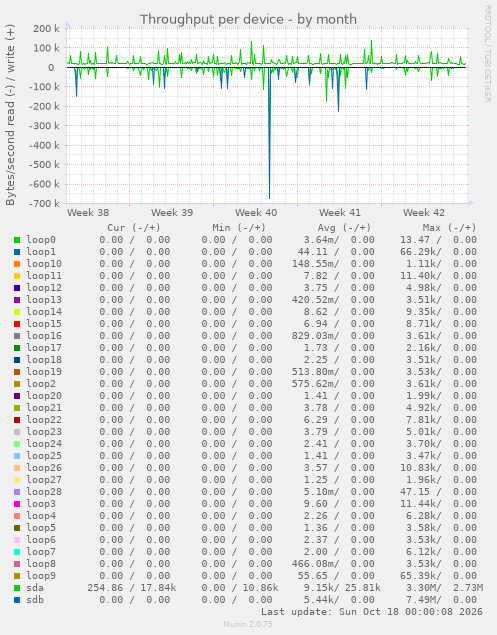Click the 'loop17' legend label
Screen dimensions: 497x635
tap(44, 348)
